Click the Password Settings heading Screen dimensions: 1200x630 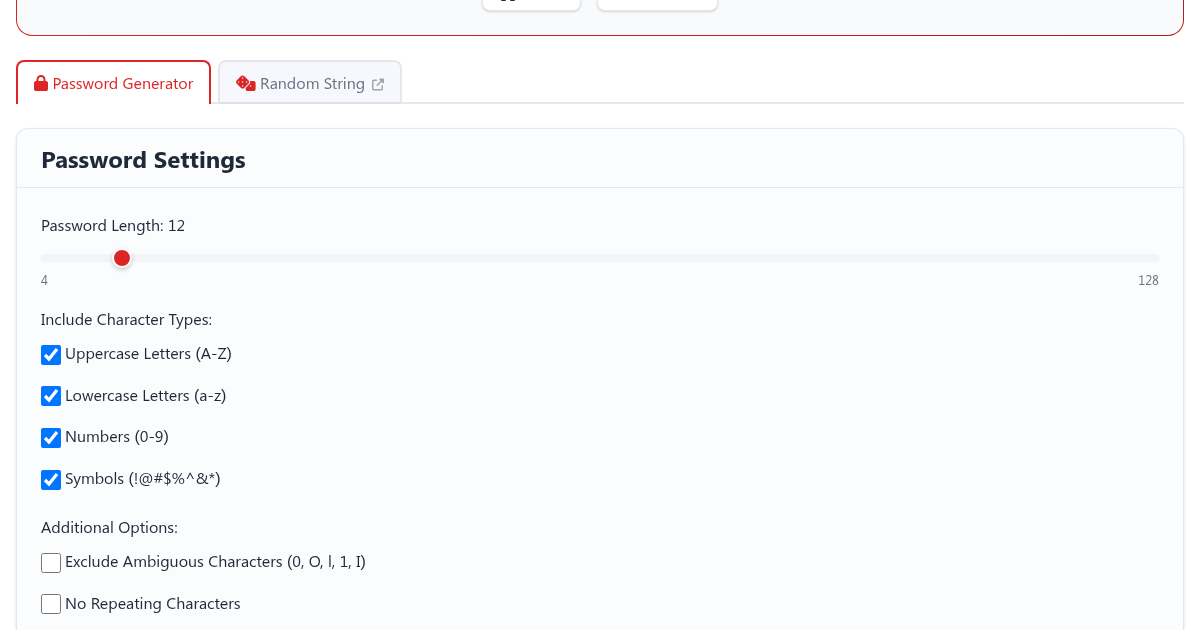(143, 160)
